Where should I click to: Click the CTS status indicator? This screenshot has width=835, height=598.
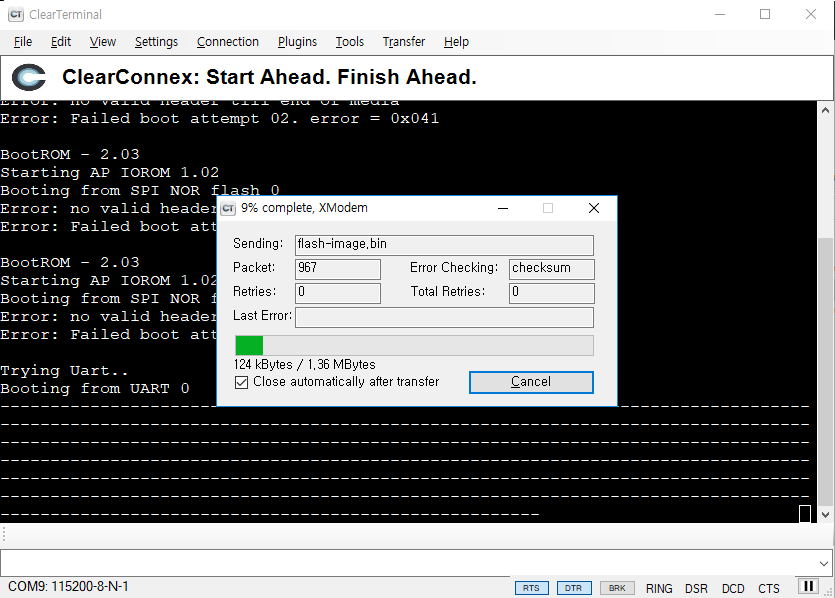pyautogui.click(x=768, y=588)
